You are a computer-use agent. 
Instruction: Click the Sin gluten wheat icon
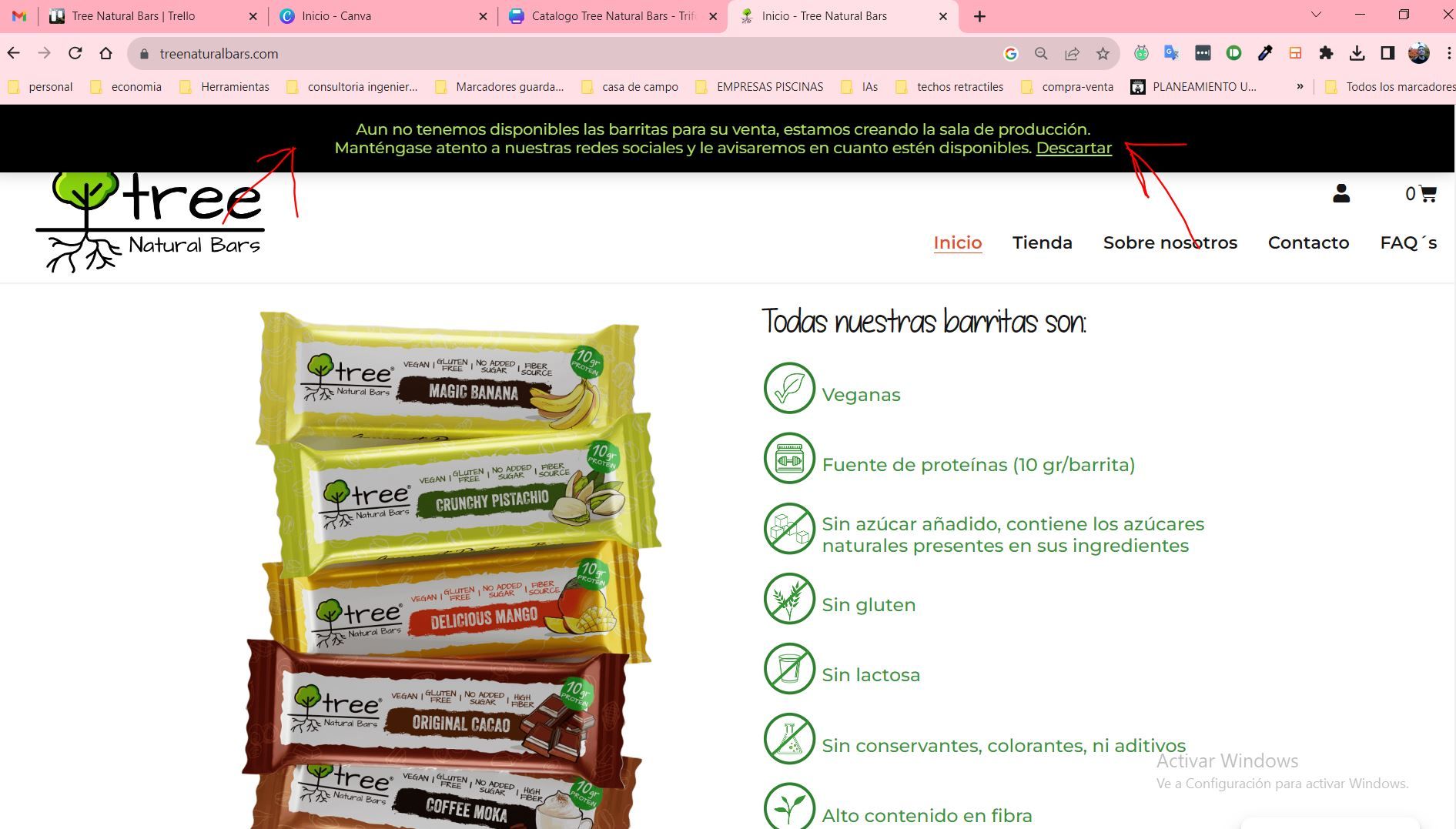(789, 599)
